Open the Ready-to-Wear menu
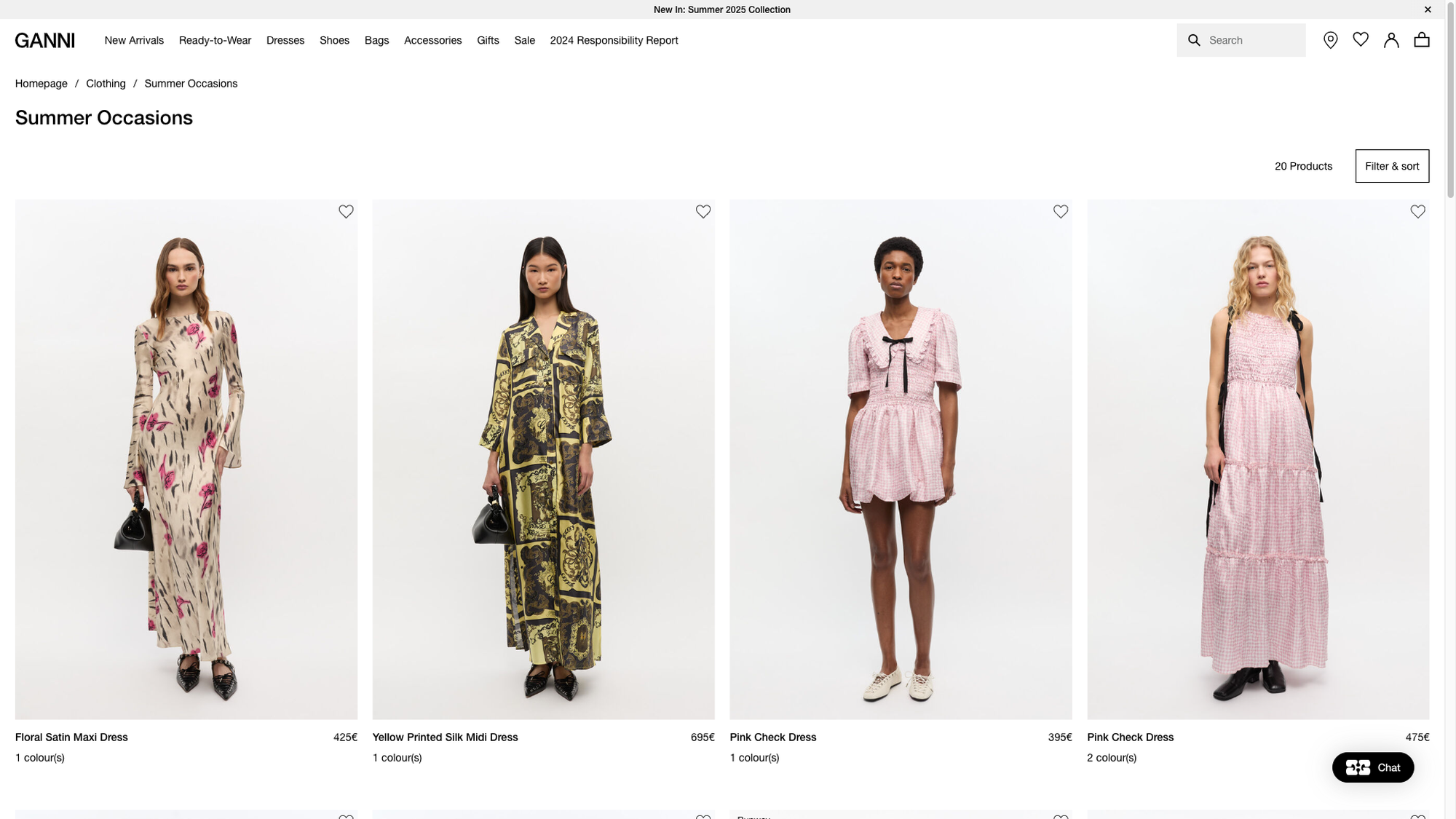1456x819 pixels. pos(215,40)
